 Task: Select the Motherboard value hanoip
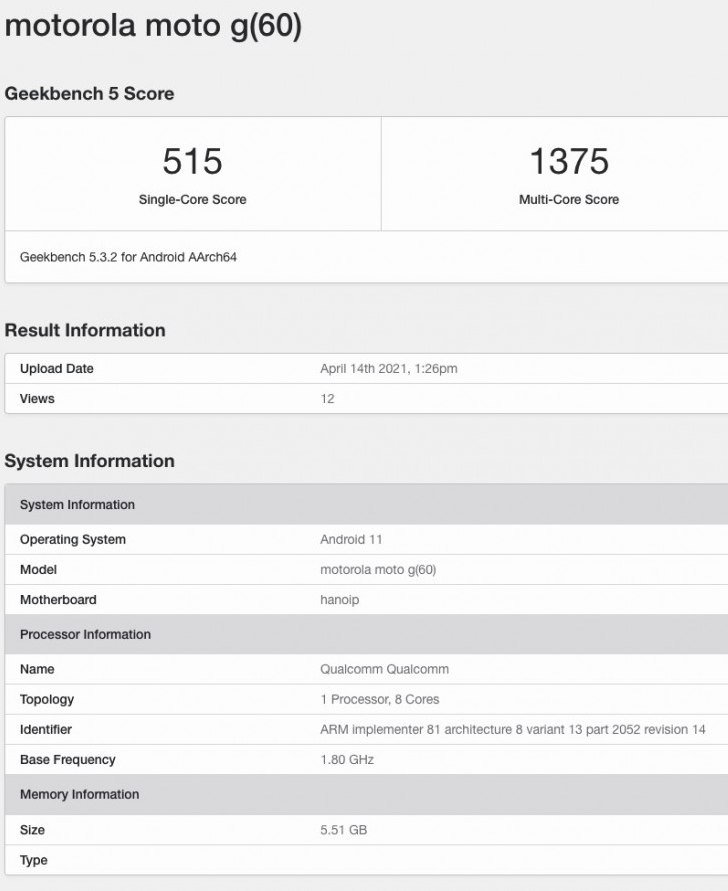click(x=340, y=599)
